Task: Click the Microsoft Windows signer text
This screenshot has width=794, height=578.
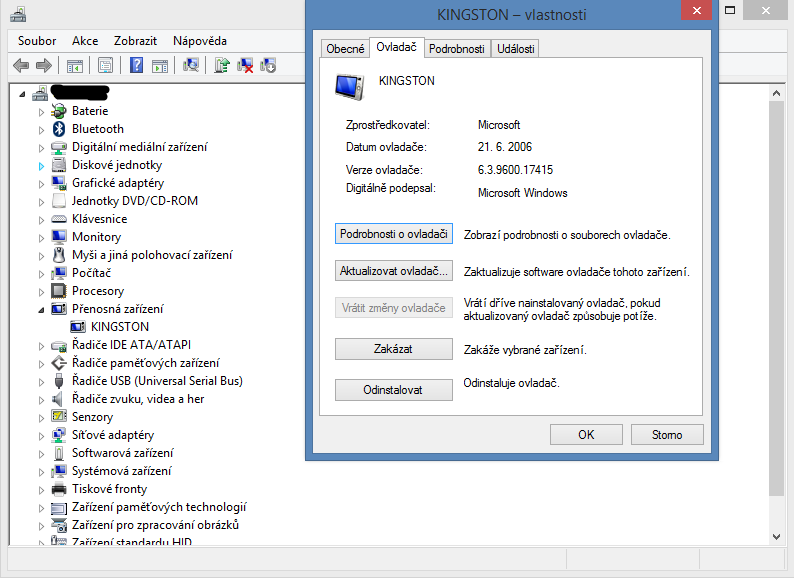Action: (522, 193)
